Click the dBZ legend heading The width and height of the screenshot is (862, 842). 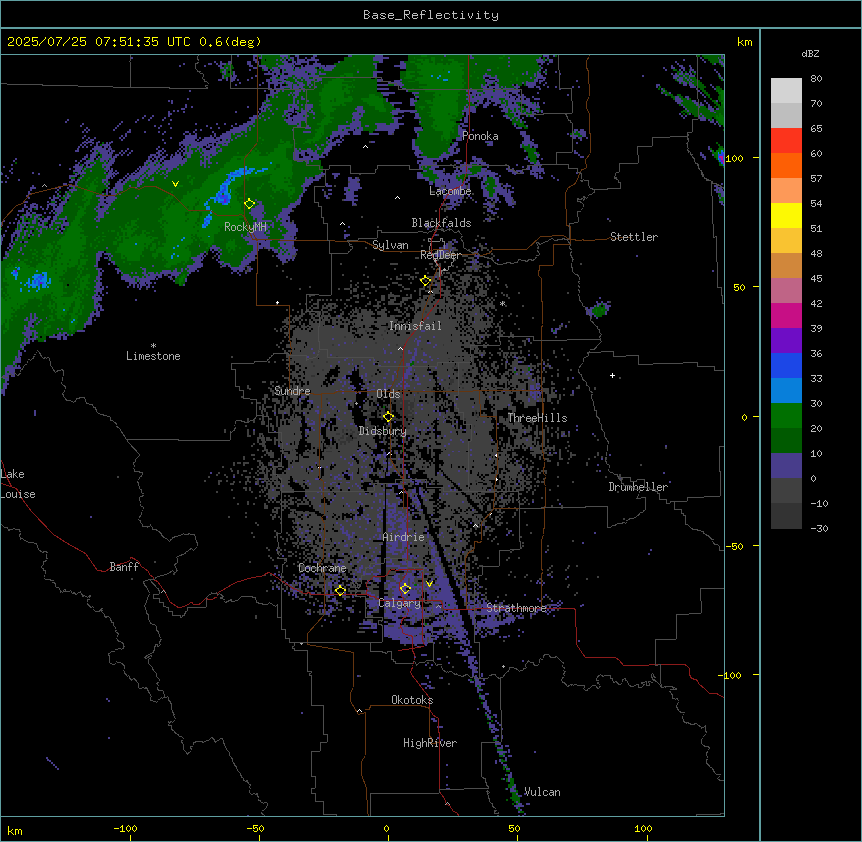(810, 53)
